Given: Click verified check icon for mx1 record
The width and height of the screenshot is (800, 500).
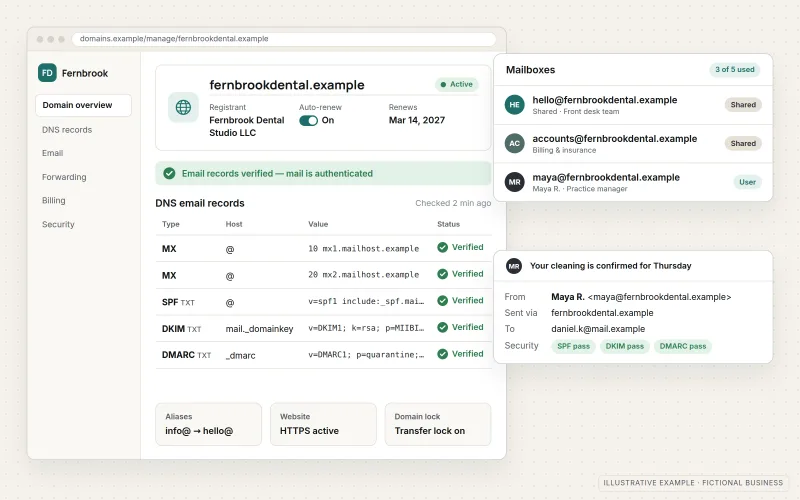Looking at the screenshot, I should 442,247.
